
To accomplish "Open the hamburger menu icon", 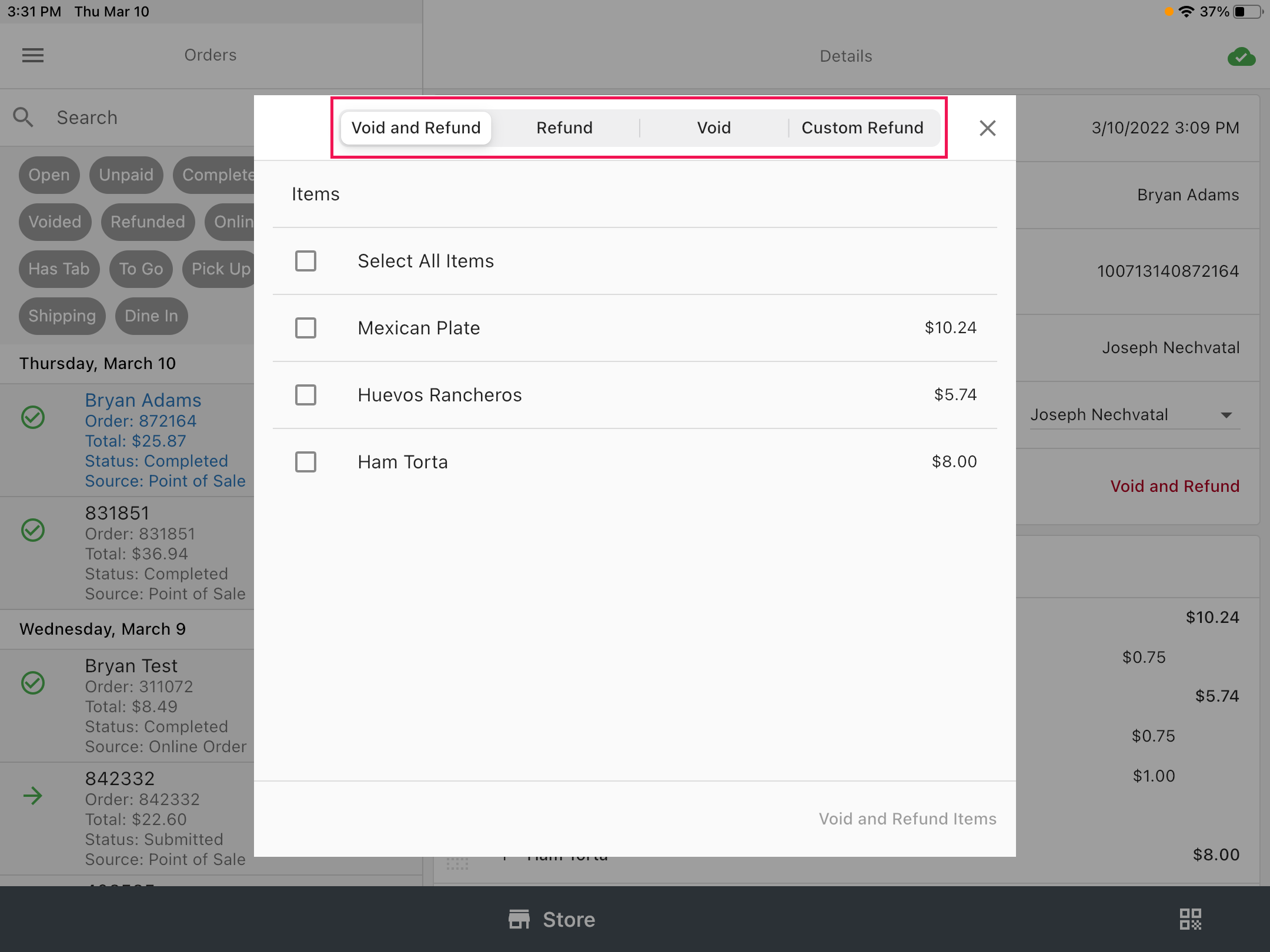I will [x=33, y=55].
